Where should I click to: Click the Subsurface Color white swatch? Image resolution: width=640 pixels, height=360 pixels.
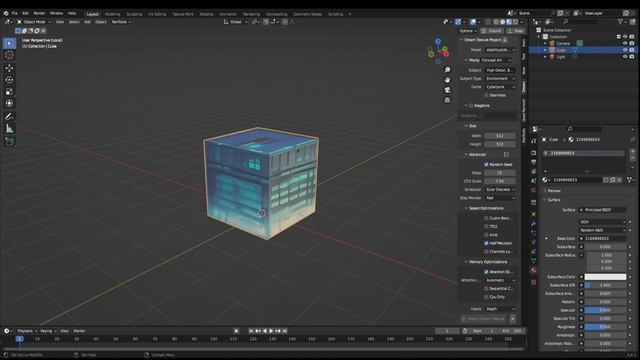605,277
